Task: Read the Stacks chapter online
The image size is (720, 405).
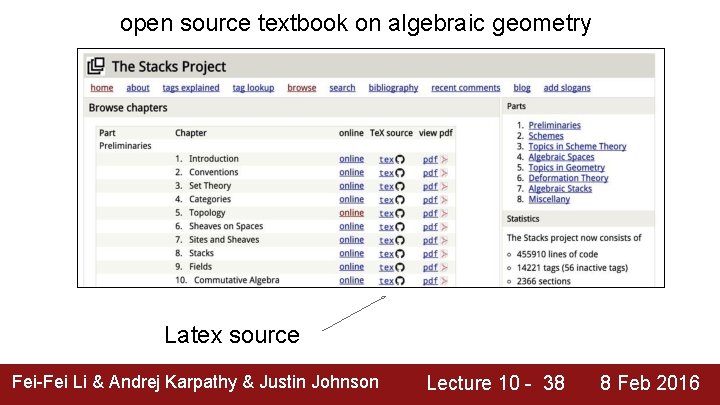Action: click(351, 253)
